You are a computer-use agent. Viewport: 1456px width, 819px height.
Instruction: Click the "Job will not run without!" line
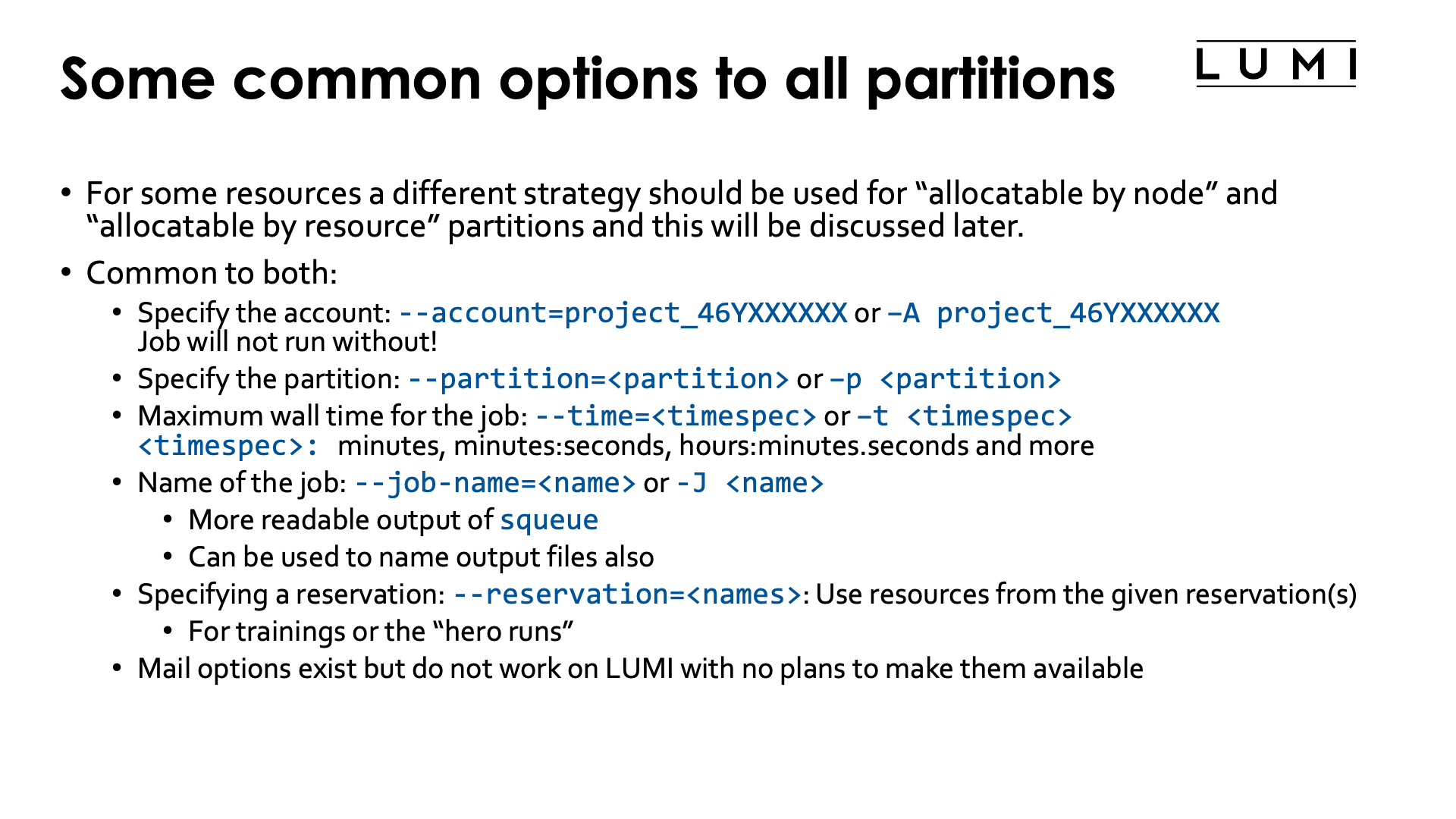click(287, 342)
